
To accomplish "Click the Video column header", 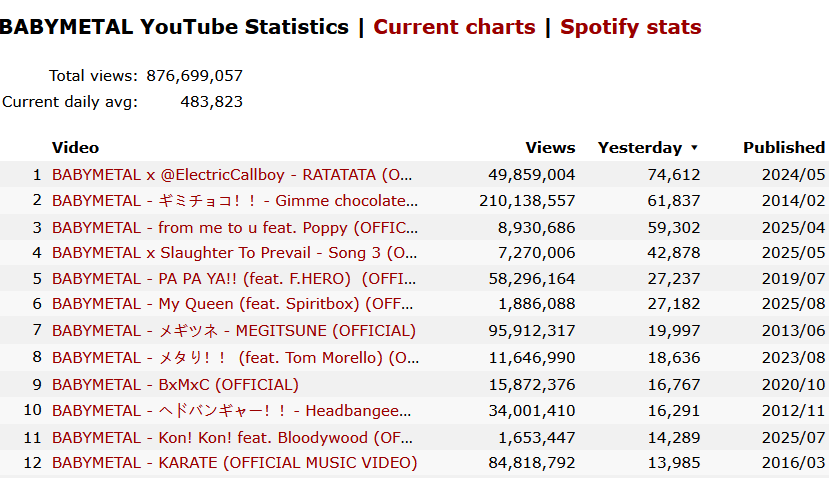I will [75, 147].
